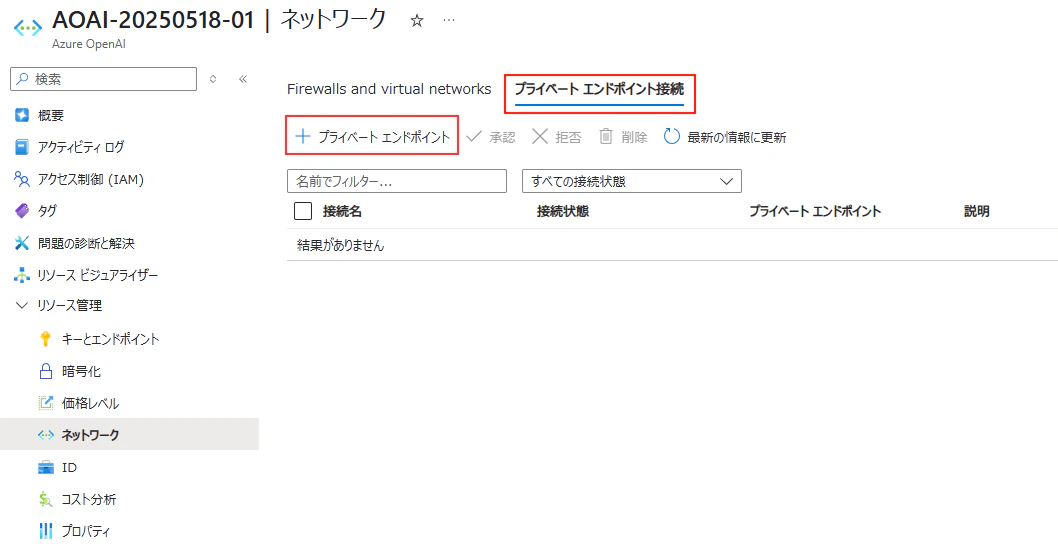Switch to Firewalls and virtual networks tab
This screenshot has height=547, width=1058.
point(389,89)
